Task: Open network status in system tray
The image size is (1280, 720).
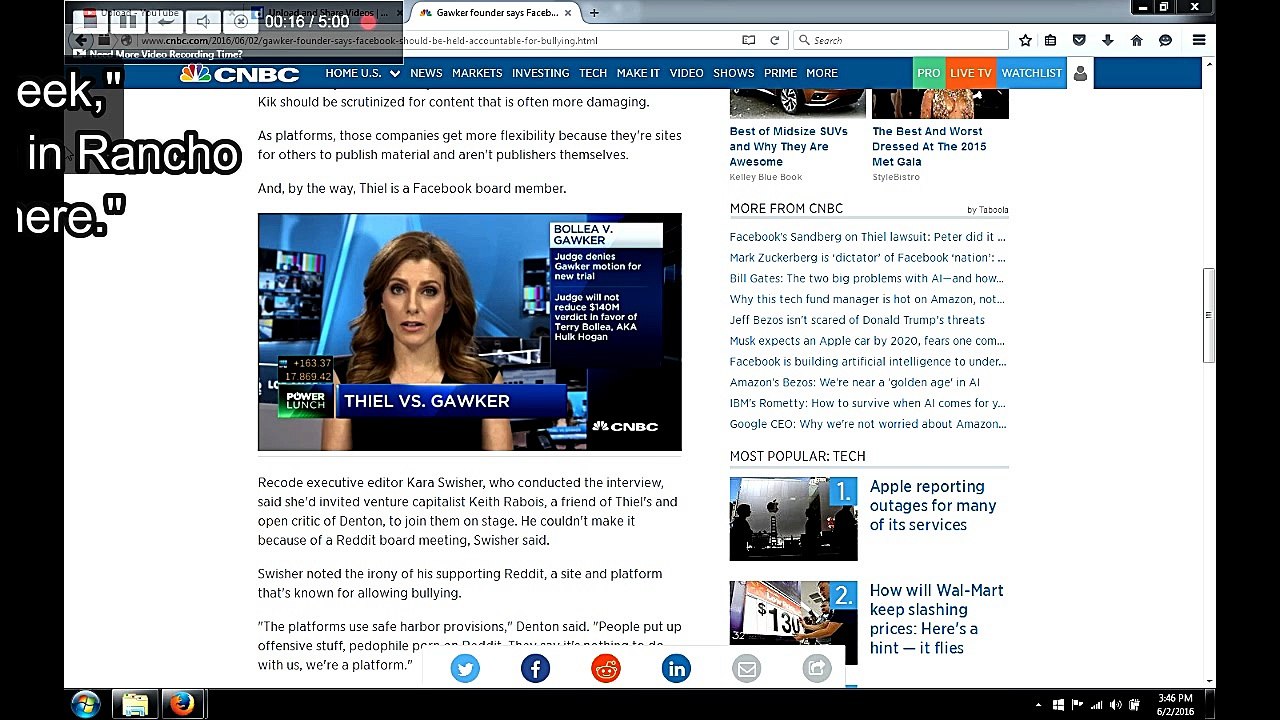Action: coord(1097,705)
